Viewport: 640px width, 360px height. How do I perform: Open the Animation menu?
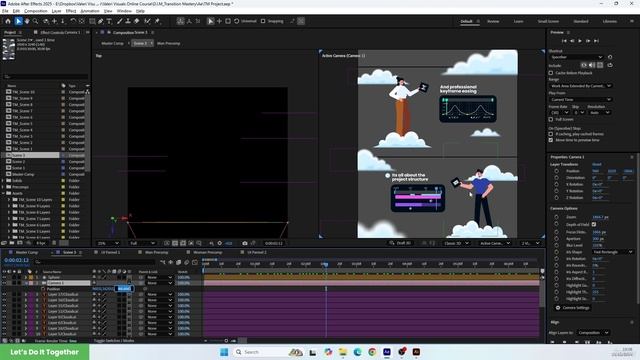pos(90,11)
